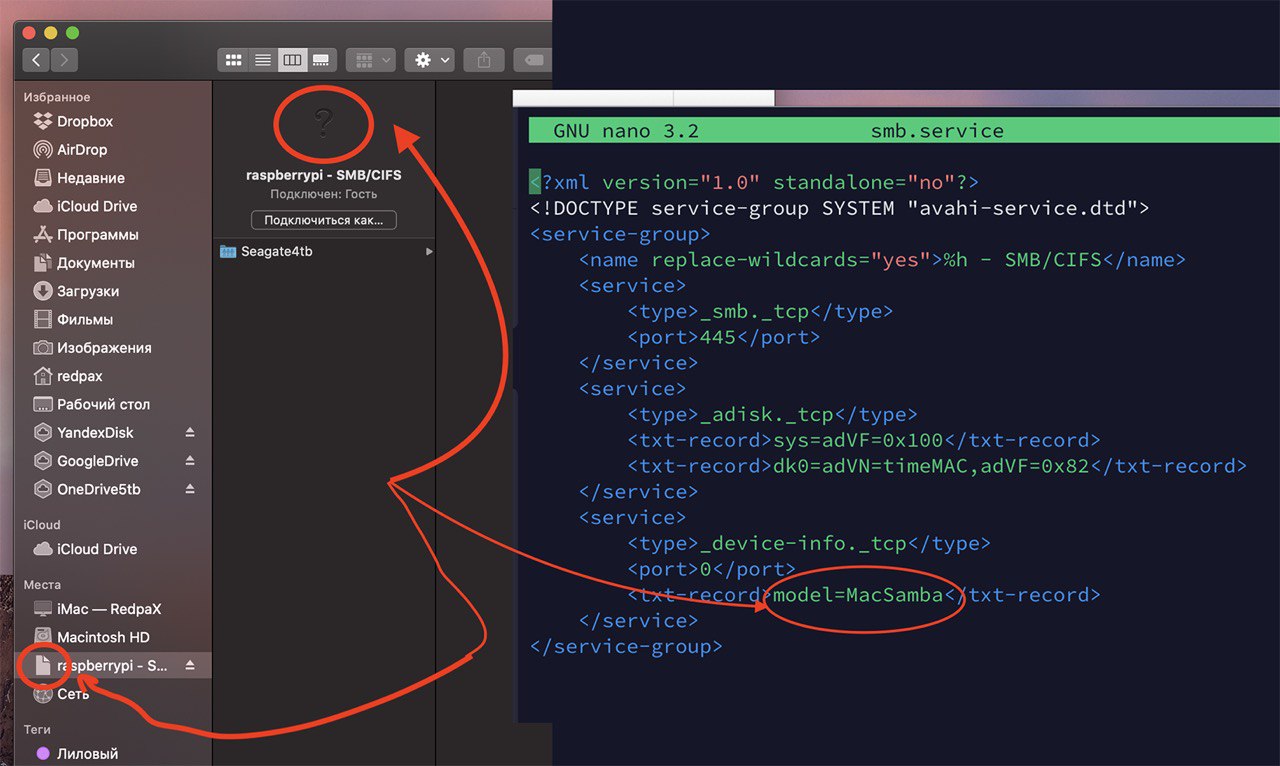Viewport: 1280px width, 766px height.
Task: Open redpax home folder in sidebar
Action: (79, 376)
